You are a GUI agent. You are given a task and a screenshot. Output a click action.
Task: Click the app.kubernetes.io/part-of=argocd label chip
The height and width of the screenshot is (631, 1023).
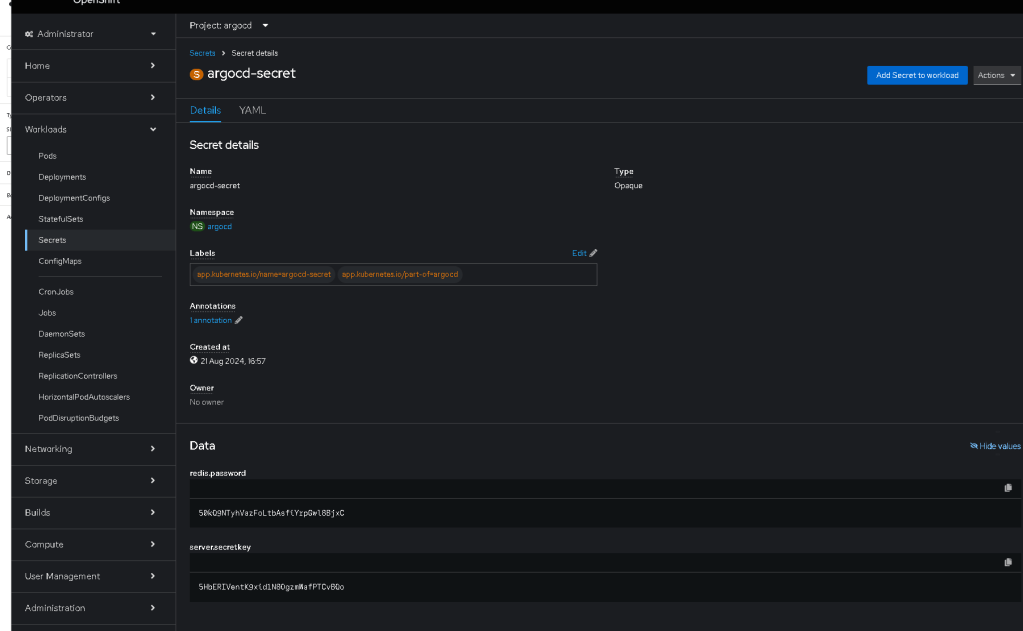click(400, 274)
